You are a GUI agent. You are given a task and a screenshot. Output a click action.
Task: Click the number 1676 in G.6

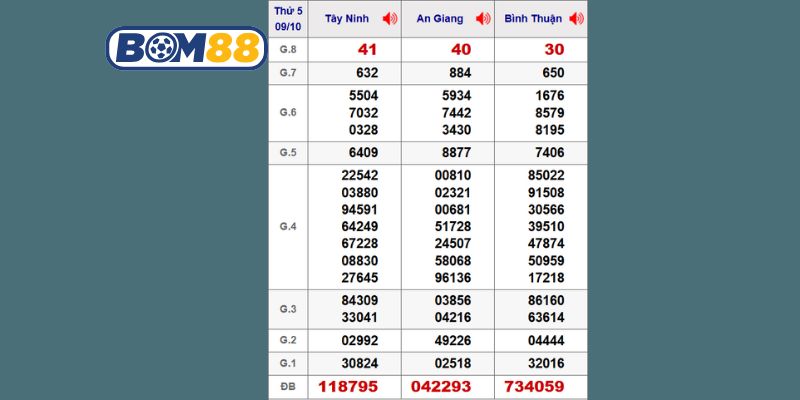550,96
